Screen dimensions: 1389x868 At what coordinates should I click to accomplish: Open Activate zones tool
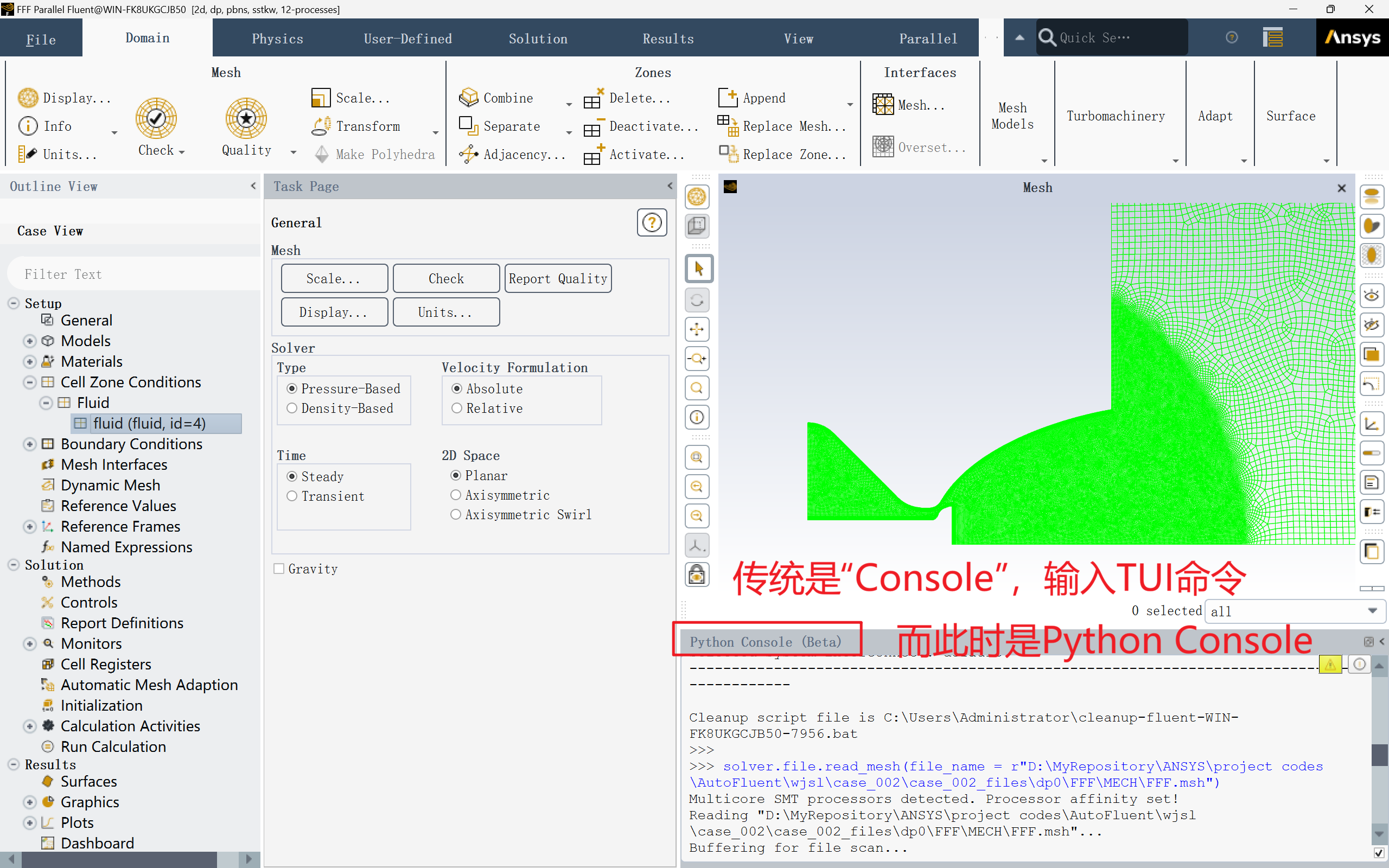point(594,155)
